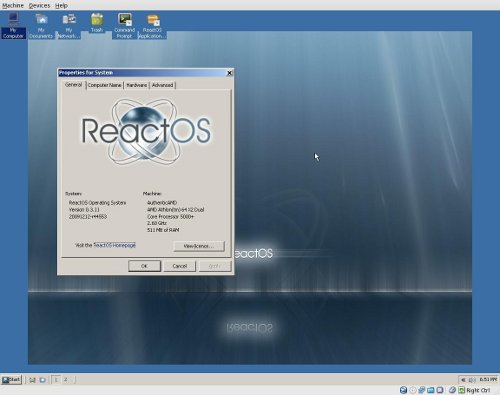Image resolution: width=500 pixels, height=395 pixels.
Task: Switch to virtual desktop 1
Action: tap(56, 380)
